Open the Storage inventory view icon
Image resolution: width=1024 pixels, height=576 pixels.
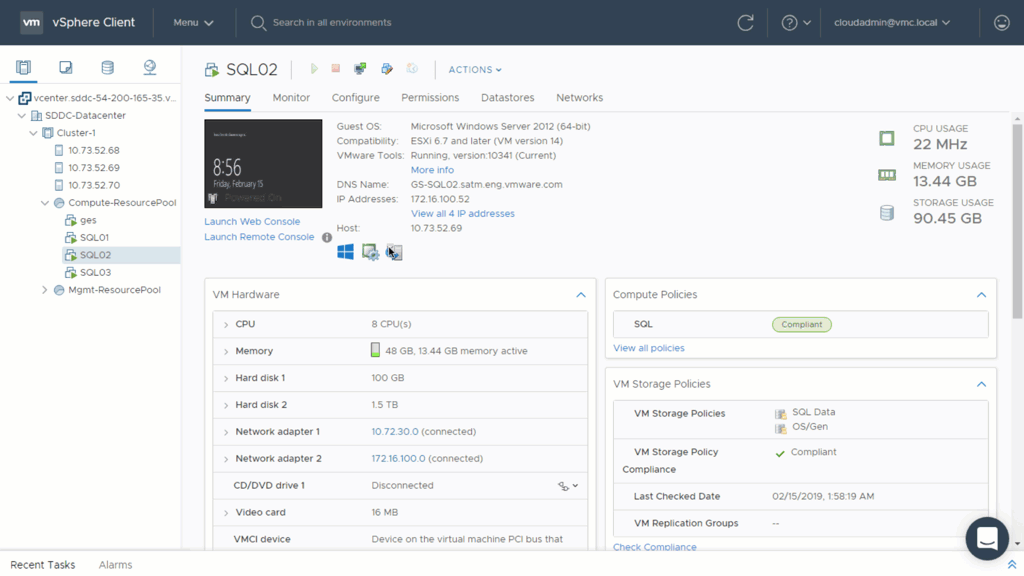click(108, 67)
